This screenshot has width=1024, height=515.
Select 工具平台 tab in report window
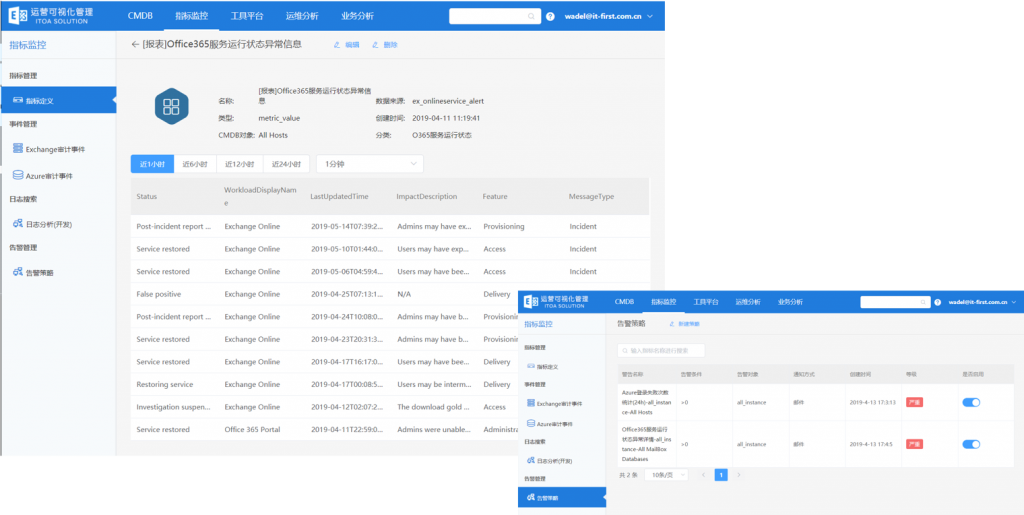click(247, 16)
